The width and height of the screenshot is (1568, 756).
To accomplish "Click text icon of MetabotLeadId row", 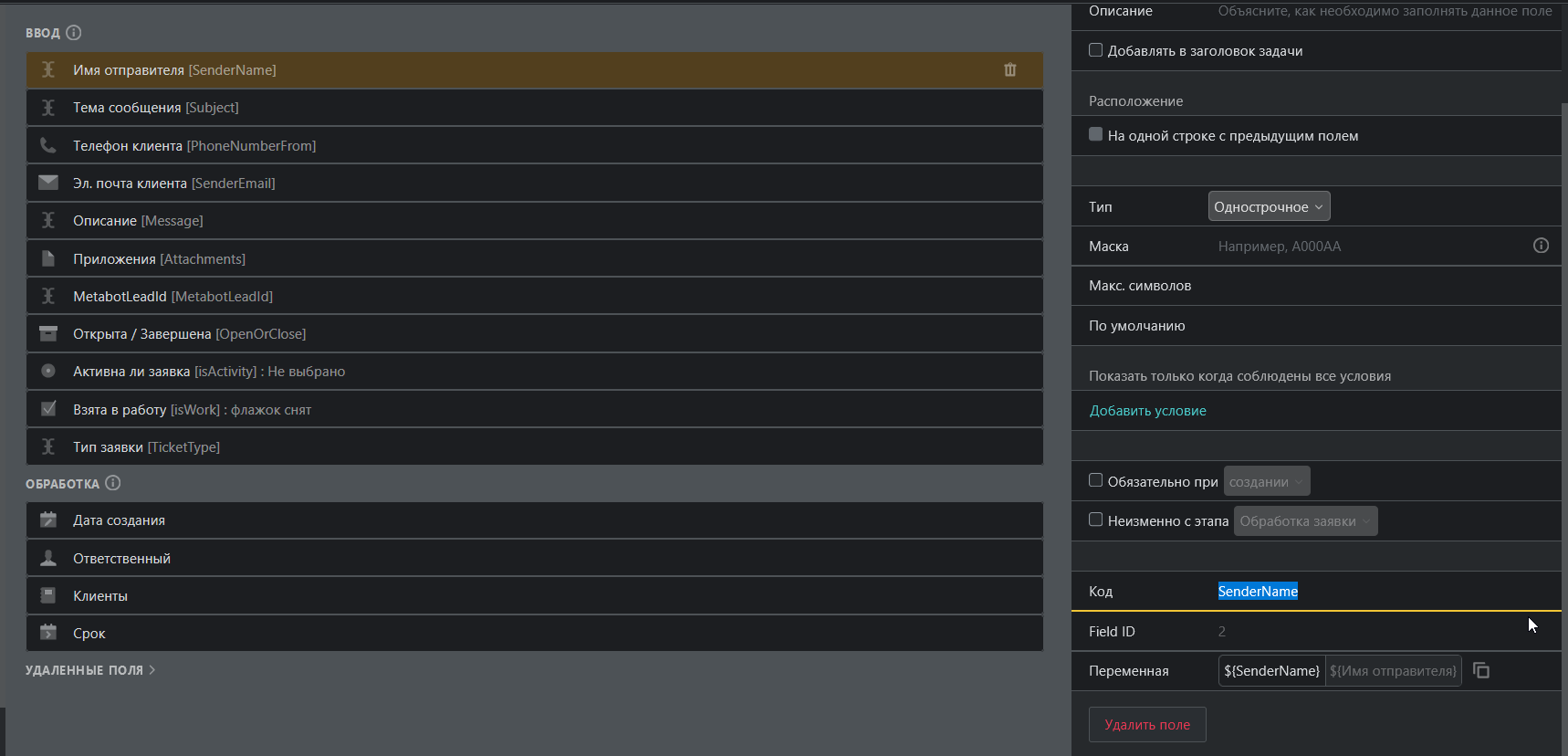I will (48, 296).
